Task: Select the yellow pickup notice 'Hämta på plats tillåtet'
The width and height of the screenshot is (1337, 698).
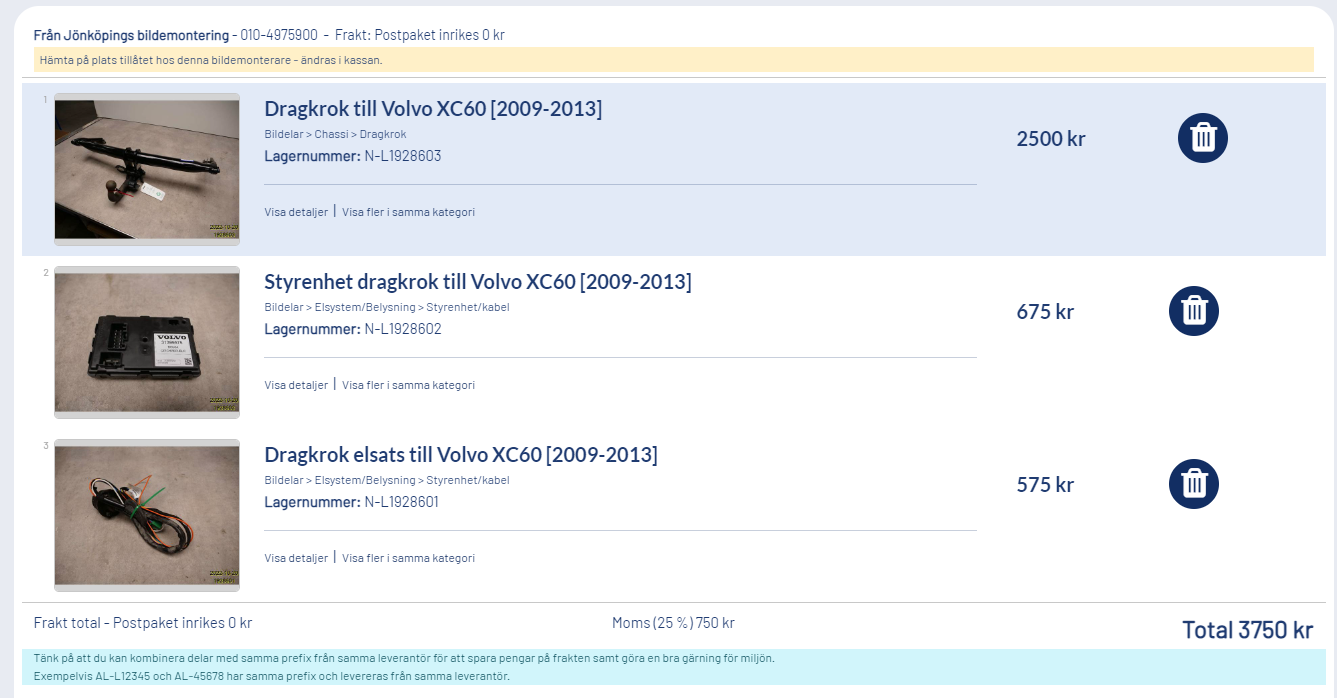Action: 673,60
